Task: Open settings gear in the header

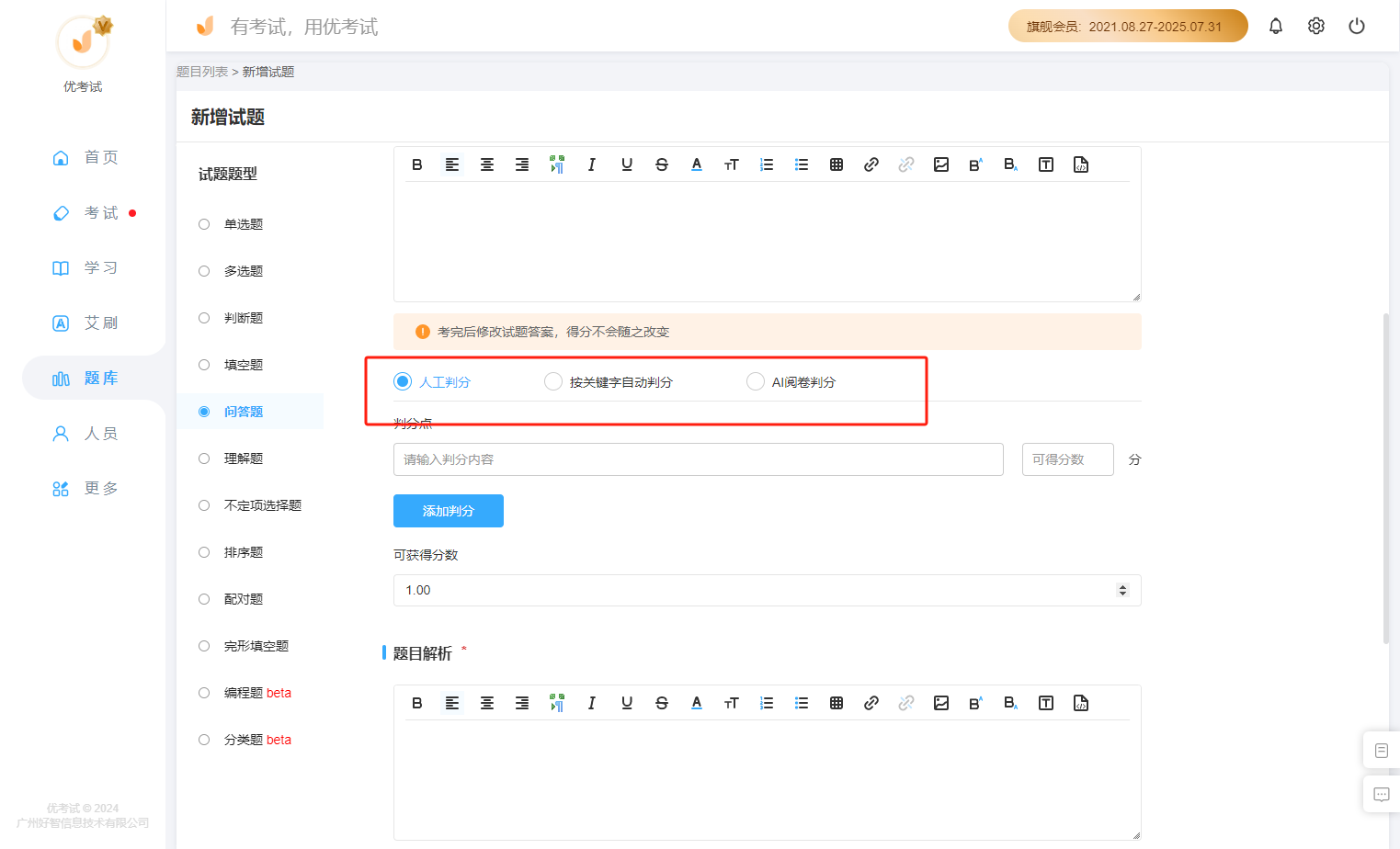Action: coord(1316,26)
